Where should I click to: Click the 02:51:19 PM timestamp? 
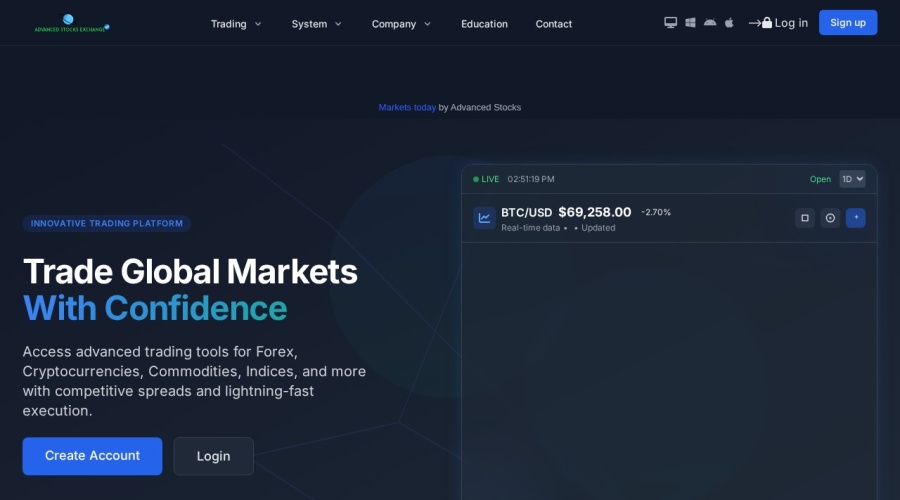pos(531,179)
